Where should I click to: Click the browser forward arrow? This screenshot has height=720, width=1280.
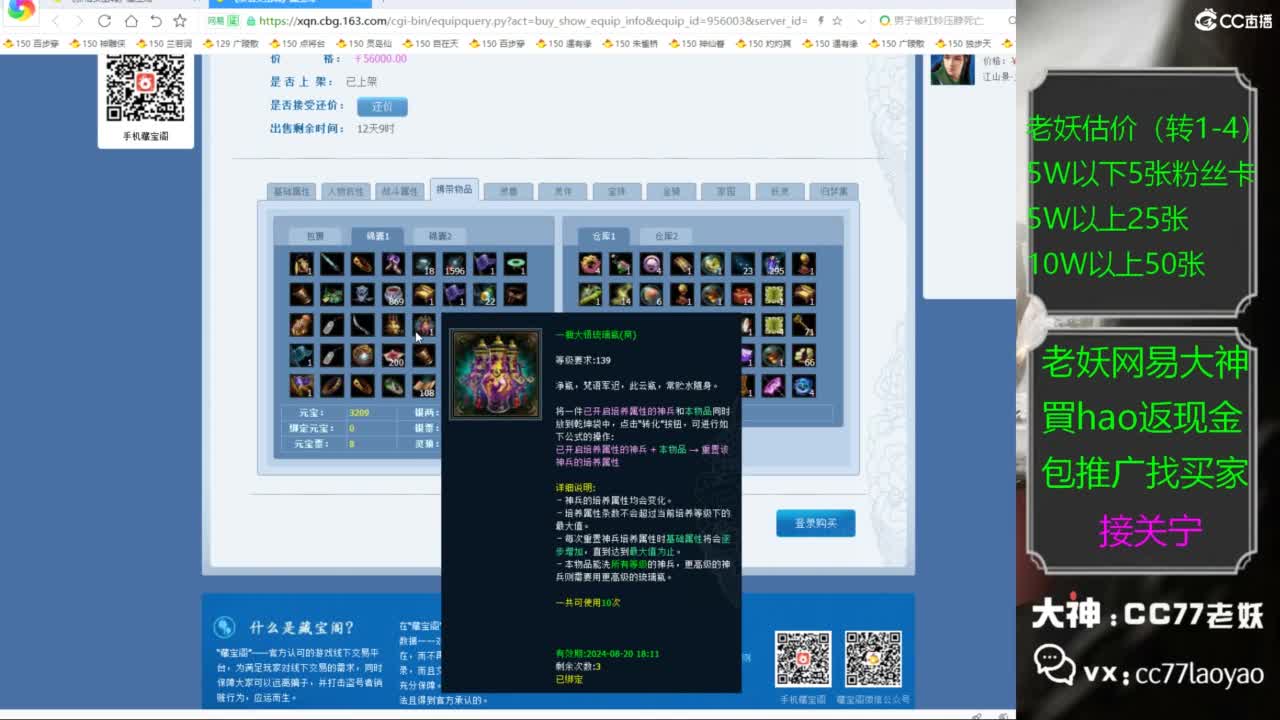click(x=79, y=20)
